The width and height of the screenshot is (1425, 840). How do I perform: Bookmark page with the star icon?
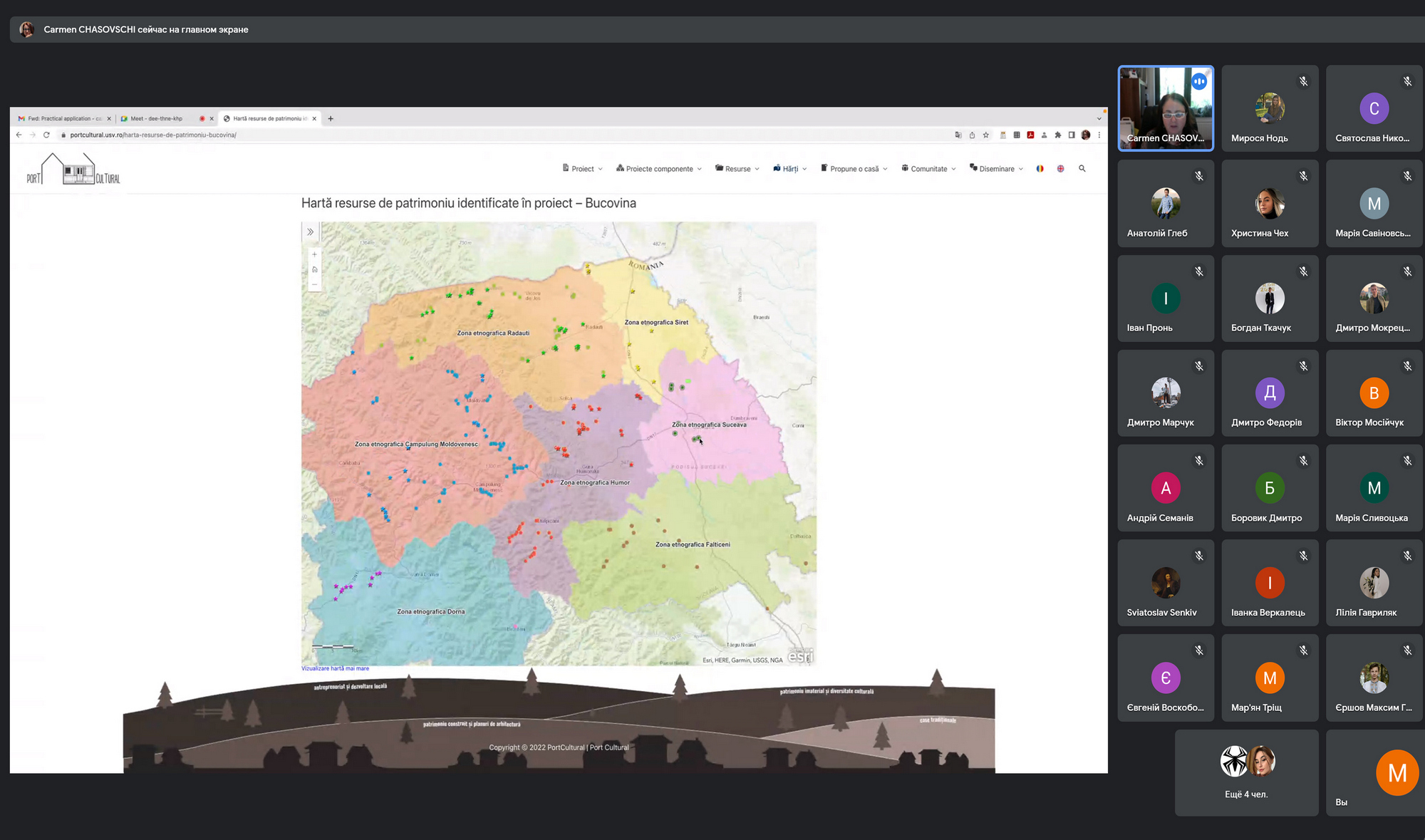pyautogui.click(x=986, y=135)
